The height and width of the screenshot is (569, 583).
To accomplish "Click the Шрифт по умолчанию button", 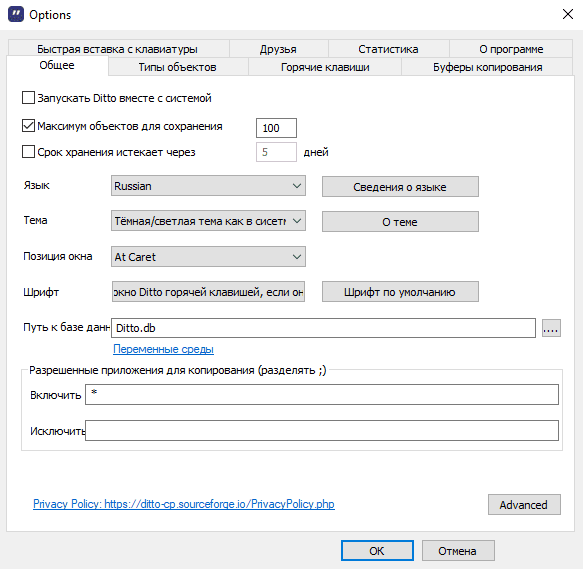I will coord(400,292).
